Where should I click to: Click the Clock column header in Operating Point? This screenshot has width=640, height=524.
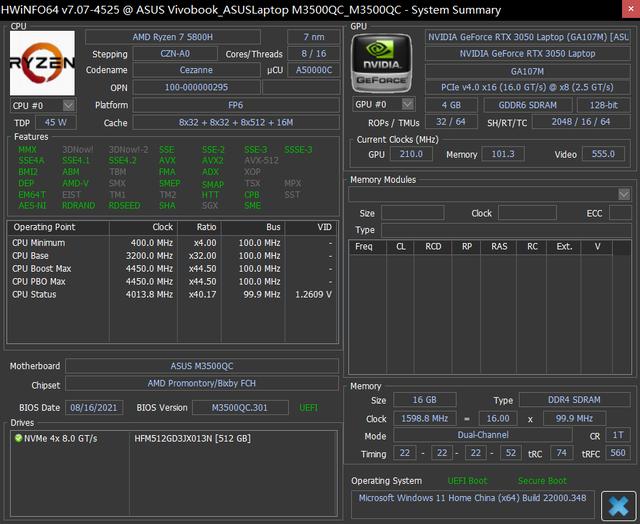(x=162, y=227)
